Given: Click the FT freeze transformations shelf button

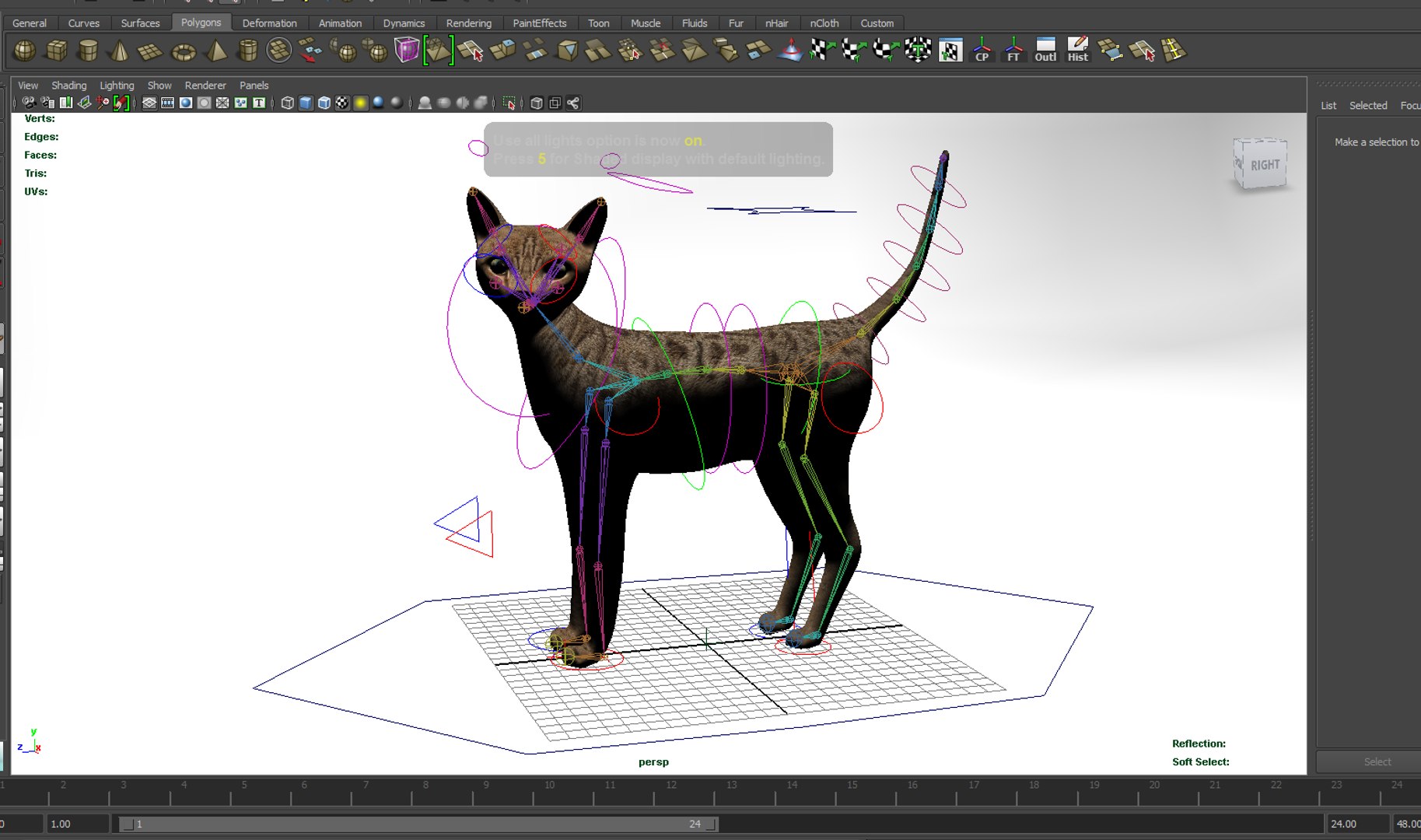Looking at the screenshot, I should [1013, 51].
